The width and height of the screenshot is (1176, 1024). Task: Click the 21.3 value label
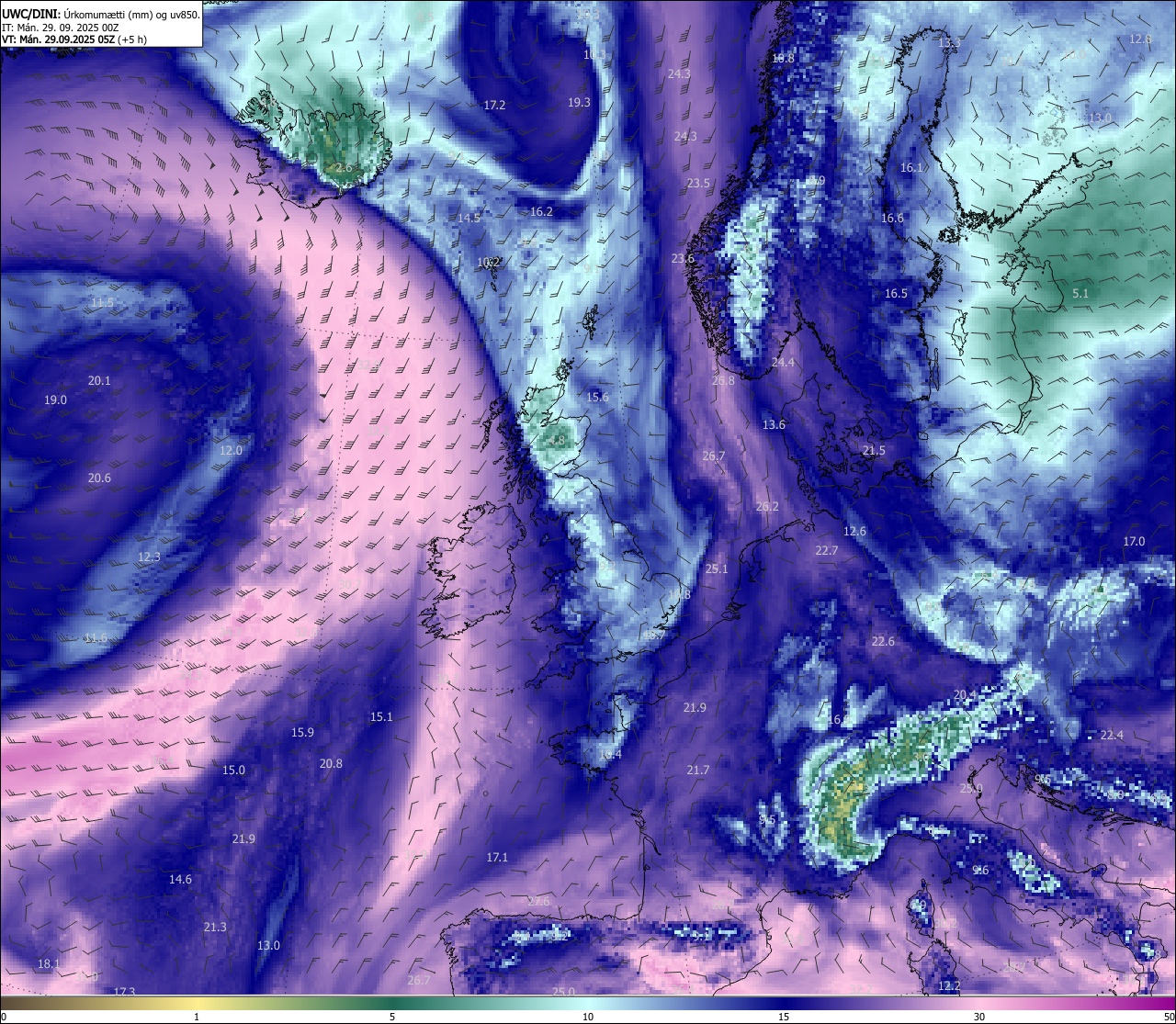point(215,928)
